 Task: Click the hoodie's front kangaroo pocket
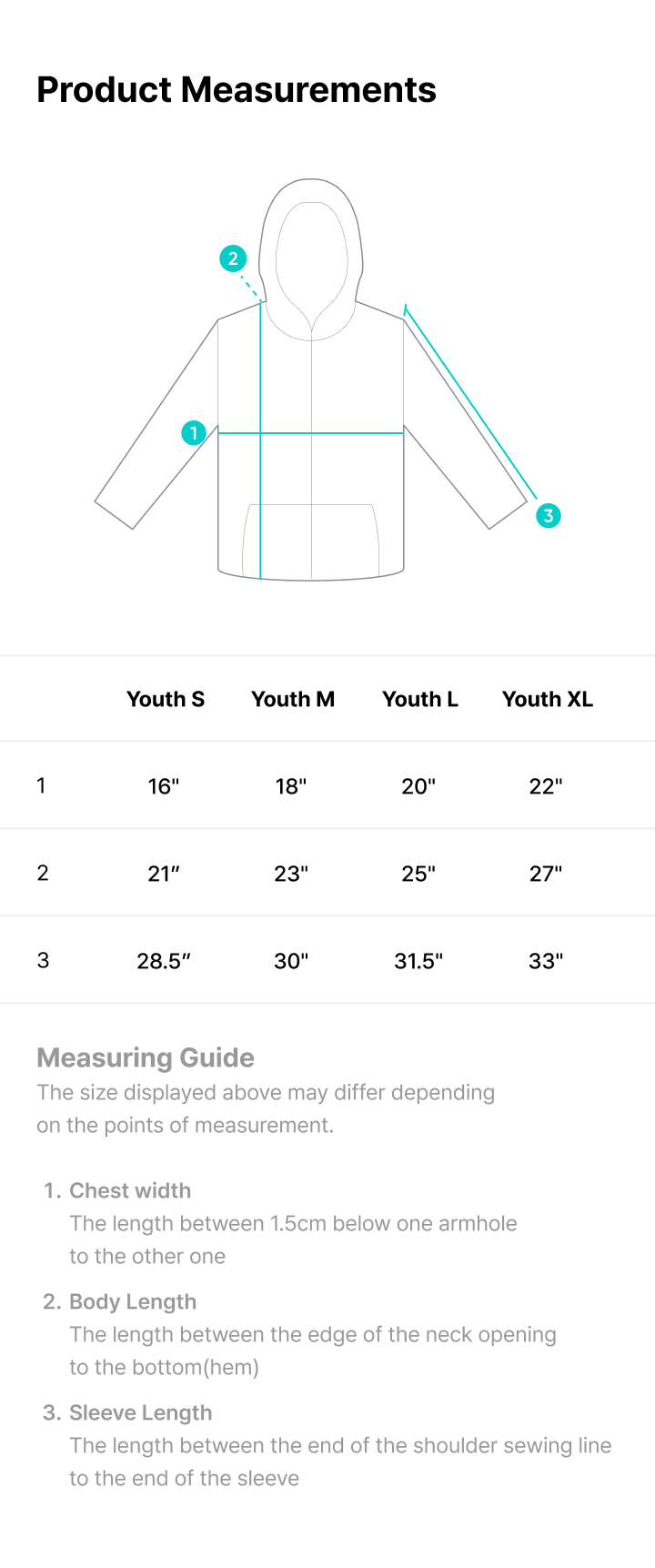click(x=311, y=541)
